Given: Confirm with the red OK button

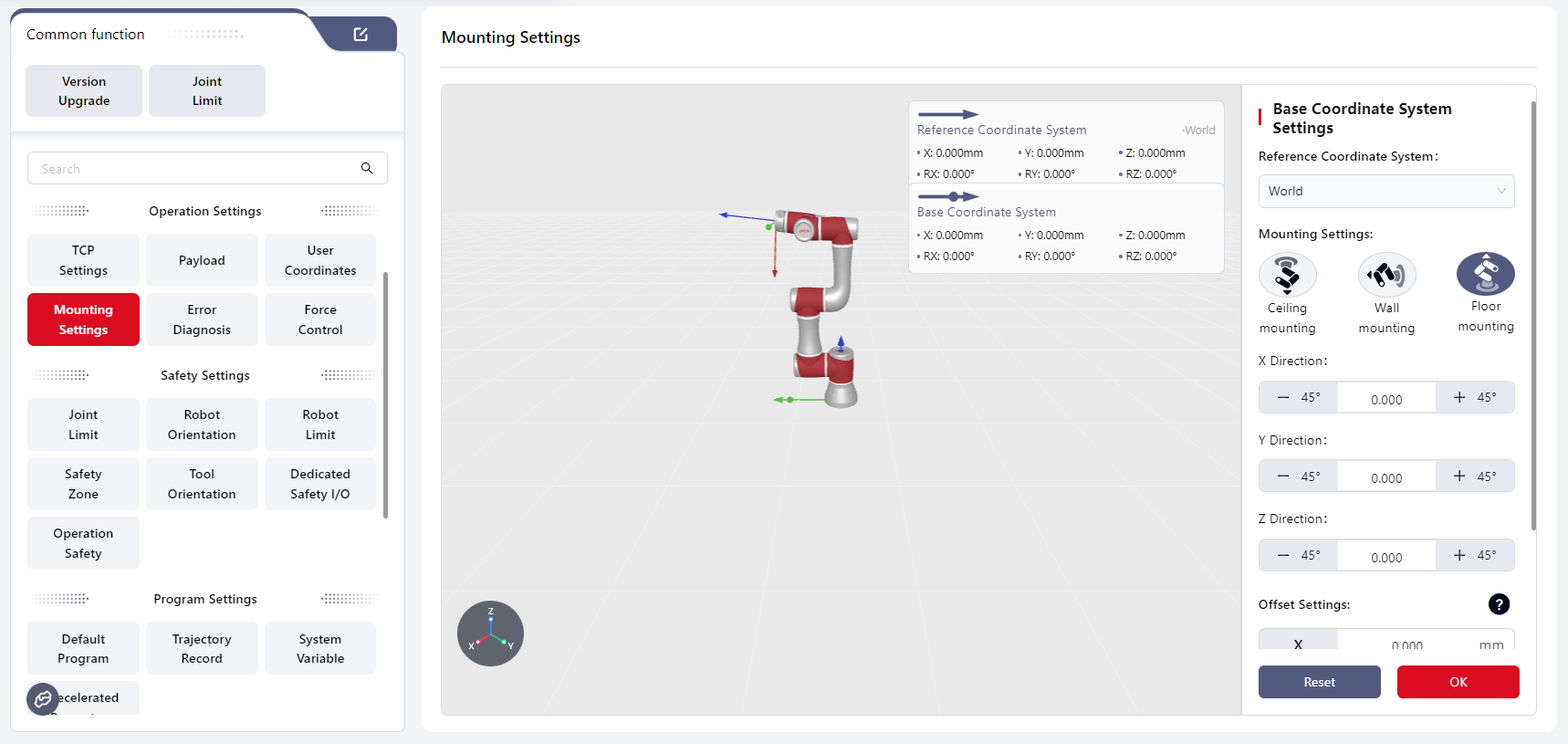Looking at the screenshot, I should tap(1458, 682).
